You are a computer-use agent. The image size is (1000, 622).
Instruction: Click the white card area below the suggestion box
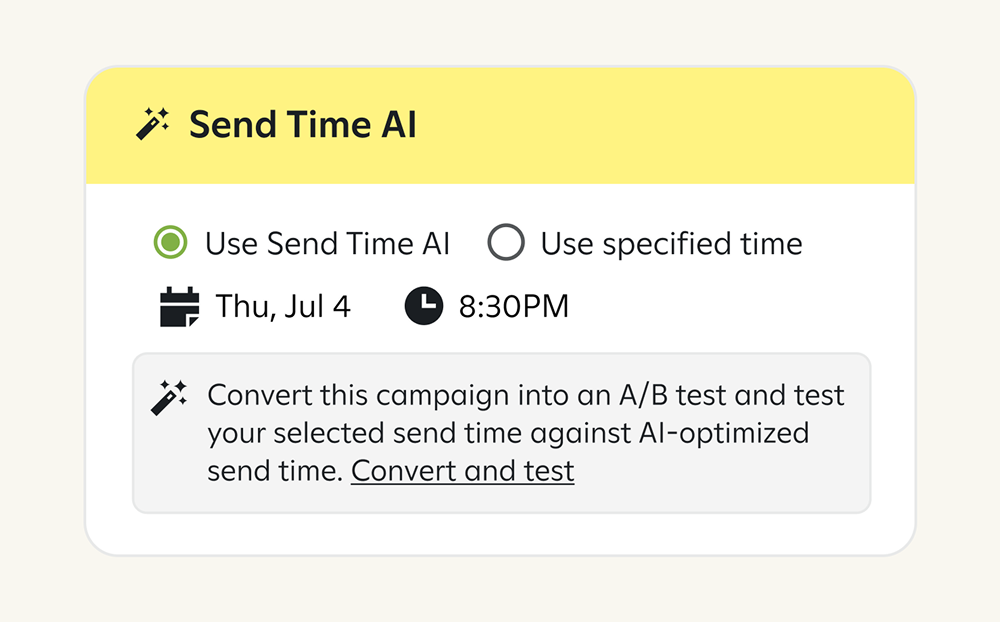coord(501,533)
